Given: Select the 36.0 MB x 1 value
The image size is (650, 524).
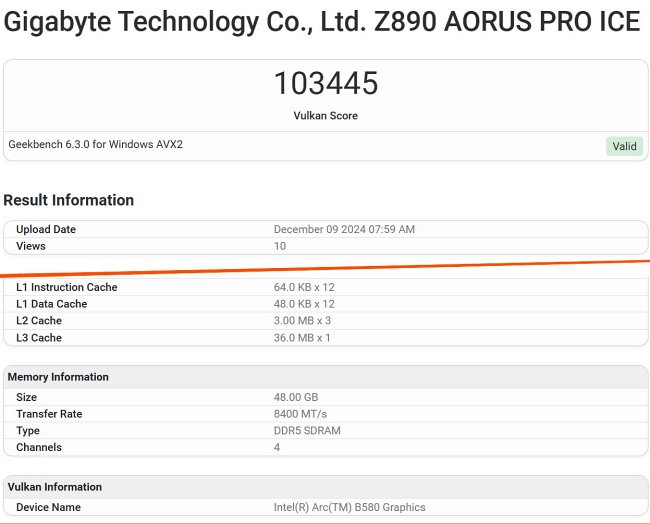Looking at the screenshot, I should [x=302, y=337].
